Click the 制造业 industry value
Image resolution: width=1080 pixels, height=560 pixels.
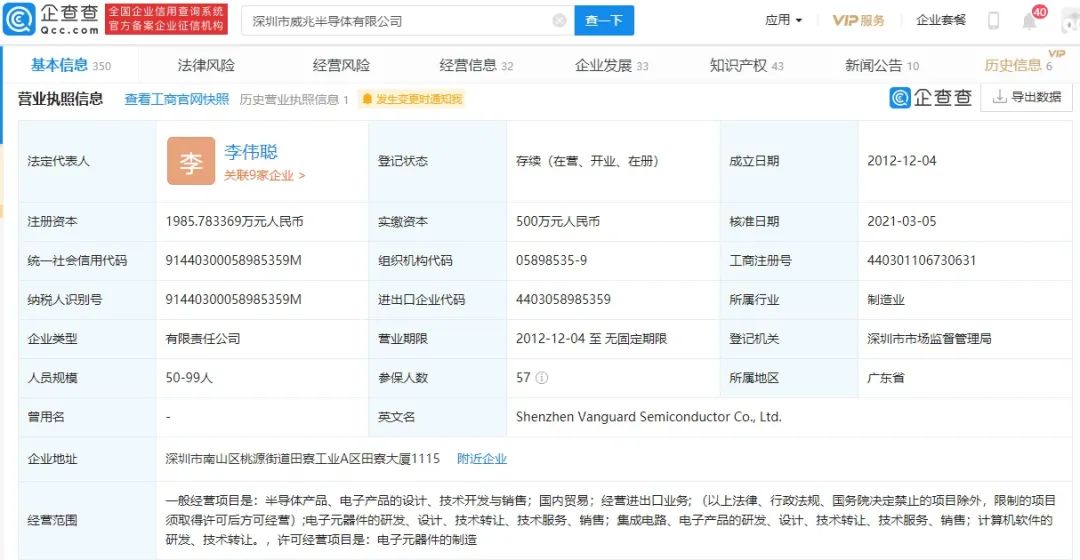click(886, 300)
